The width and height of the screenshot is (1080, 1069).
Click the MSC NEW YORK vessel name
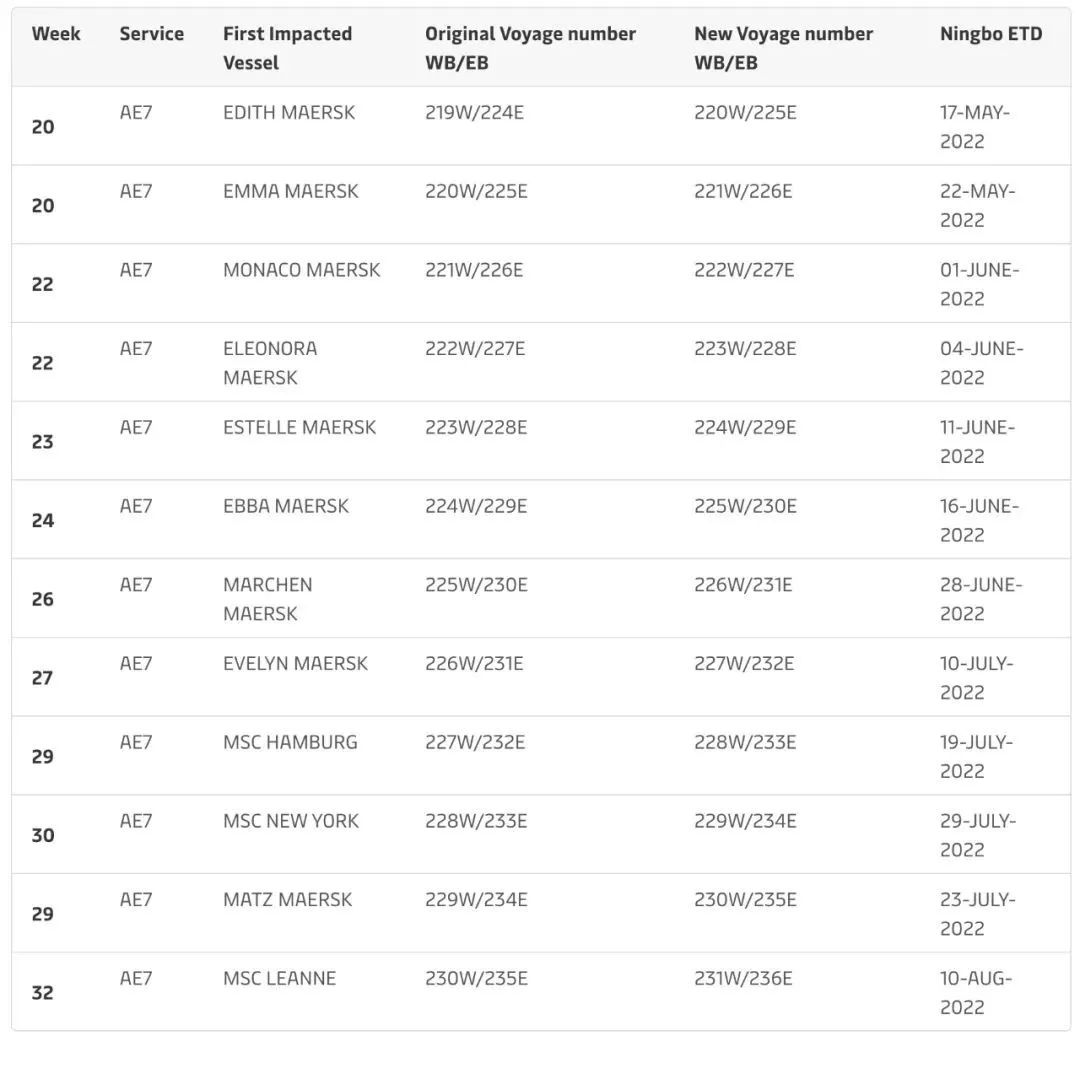pos(290,822)
